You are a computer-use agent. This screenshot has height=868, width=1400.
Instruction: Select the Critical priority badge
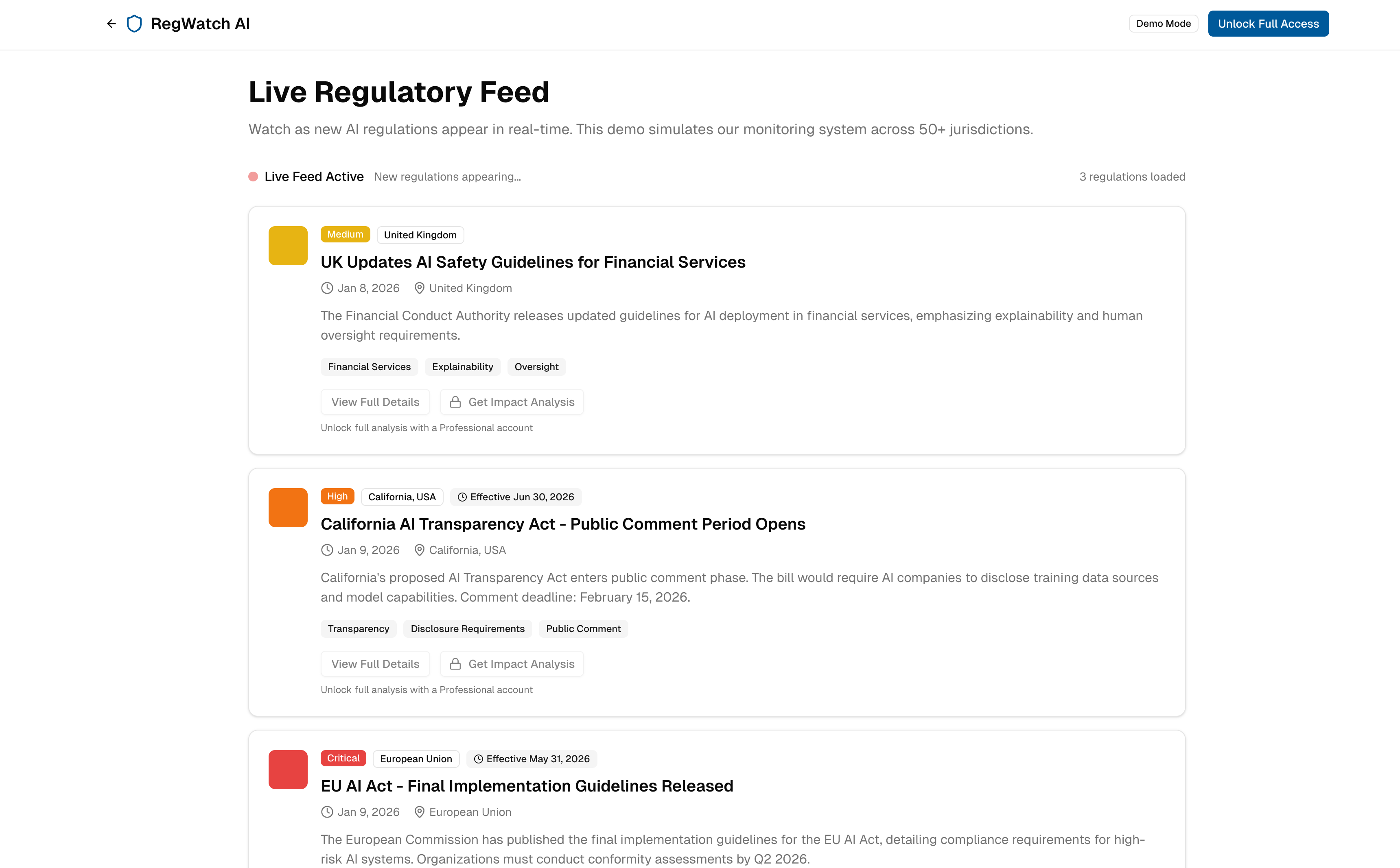(343, 758)
